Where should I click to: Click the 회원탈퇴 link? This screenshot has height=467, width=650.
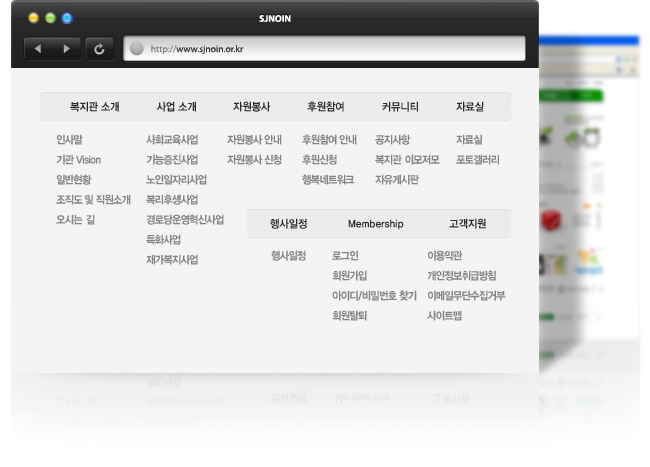pyautogui.click(x=349, y=316)
